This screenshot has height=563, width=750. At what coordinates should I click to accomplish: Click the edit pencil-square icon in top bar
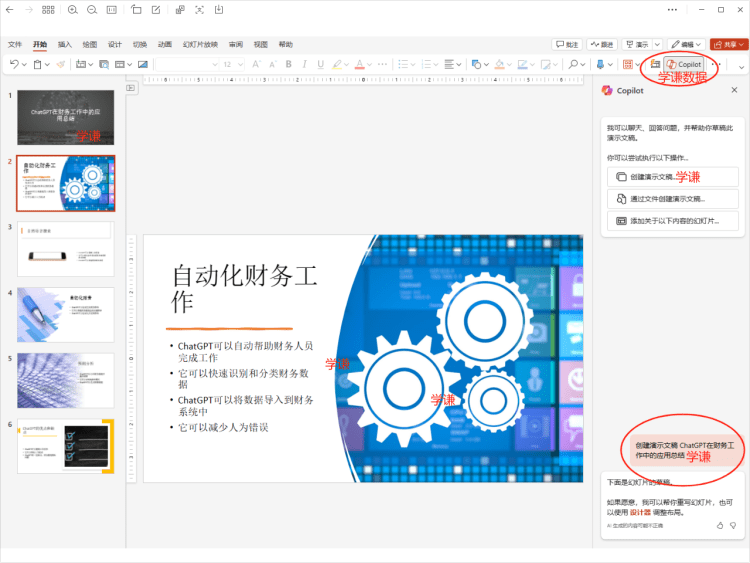click(x=156, y=10)
